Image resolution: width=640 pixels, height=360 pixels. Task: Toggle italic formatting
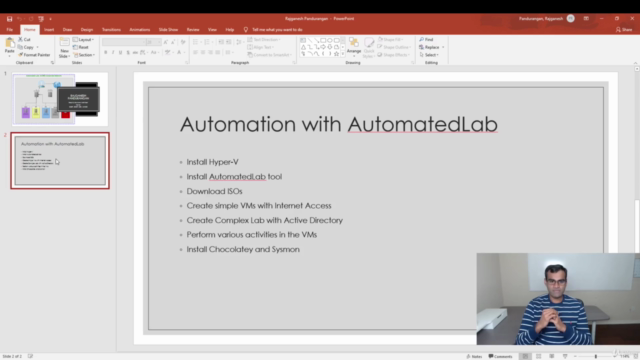tap(113, 53)
